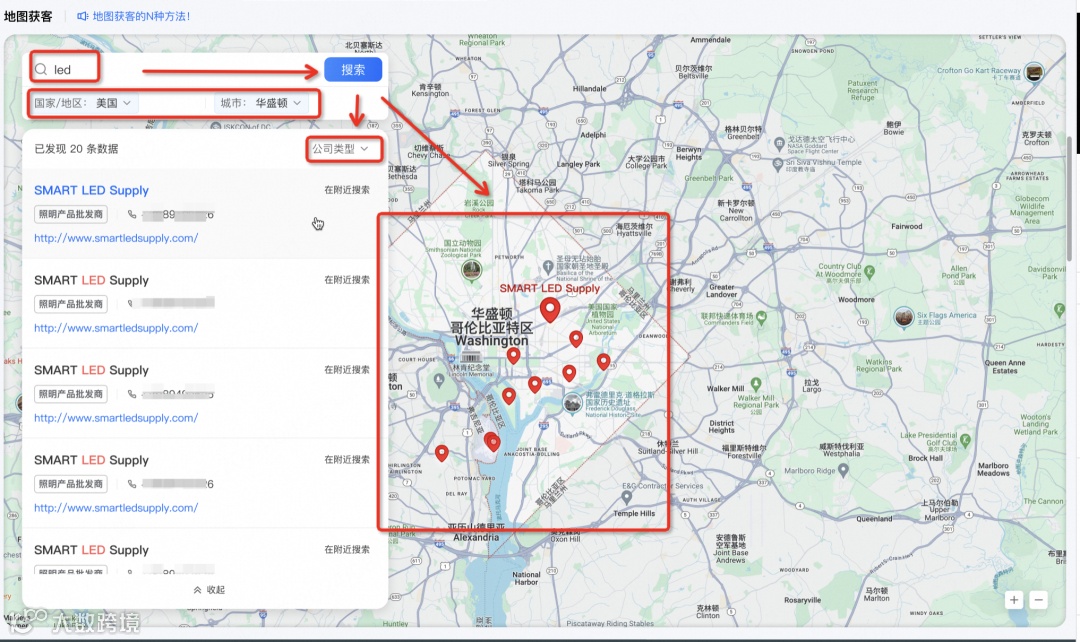Open the 国家/地区 美国 dropdown

(x=83, y=103)
